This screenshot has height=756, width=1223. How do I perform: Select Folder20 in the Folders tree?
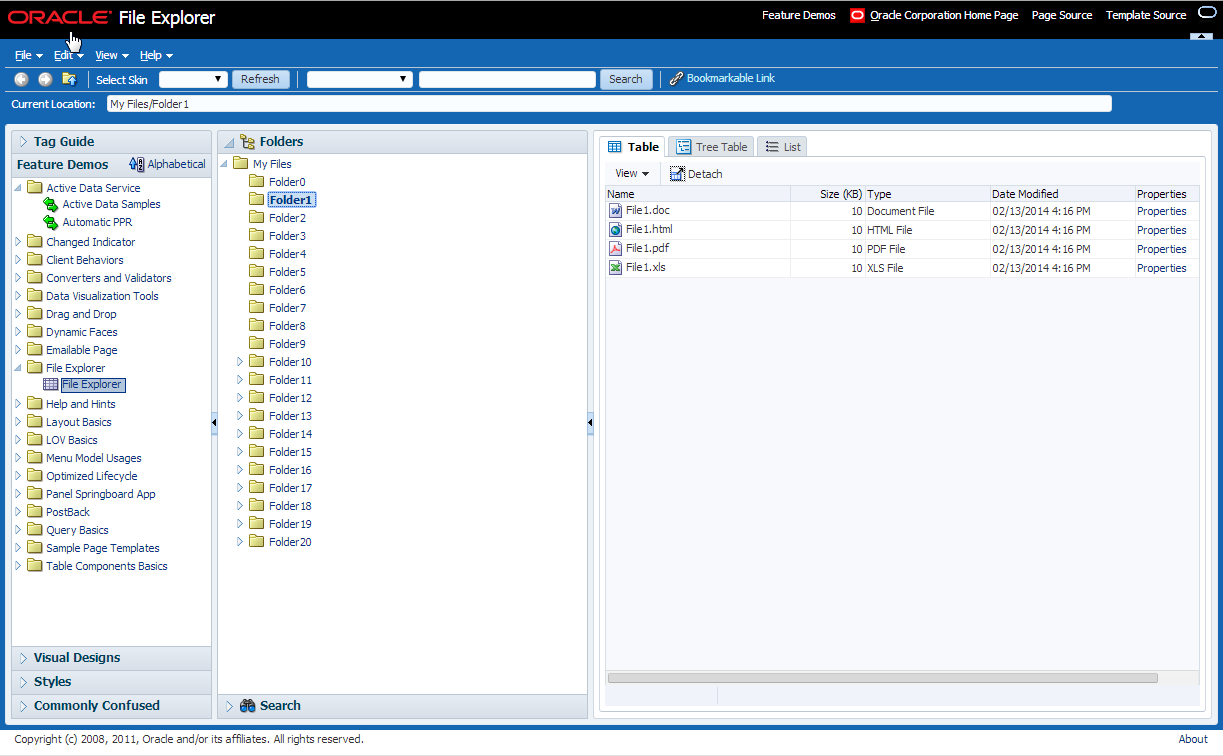coord(290,542)
